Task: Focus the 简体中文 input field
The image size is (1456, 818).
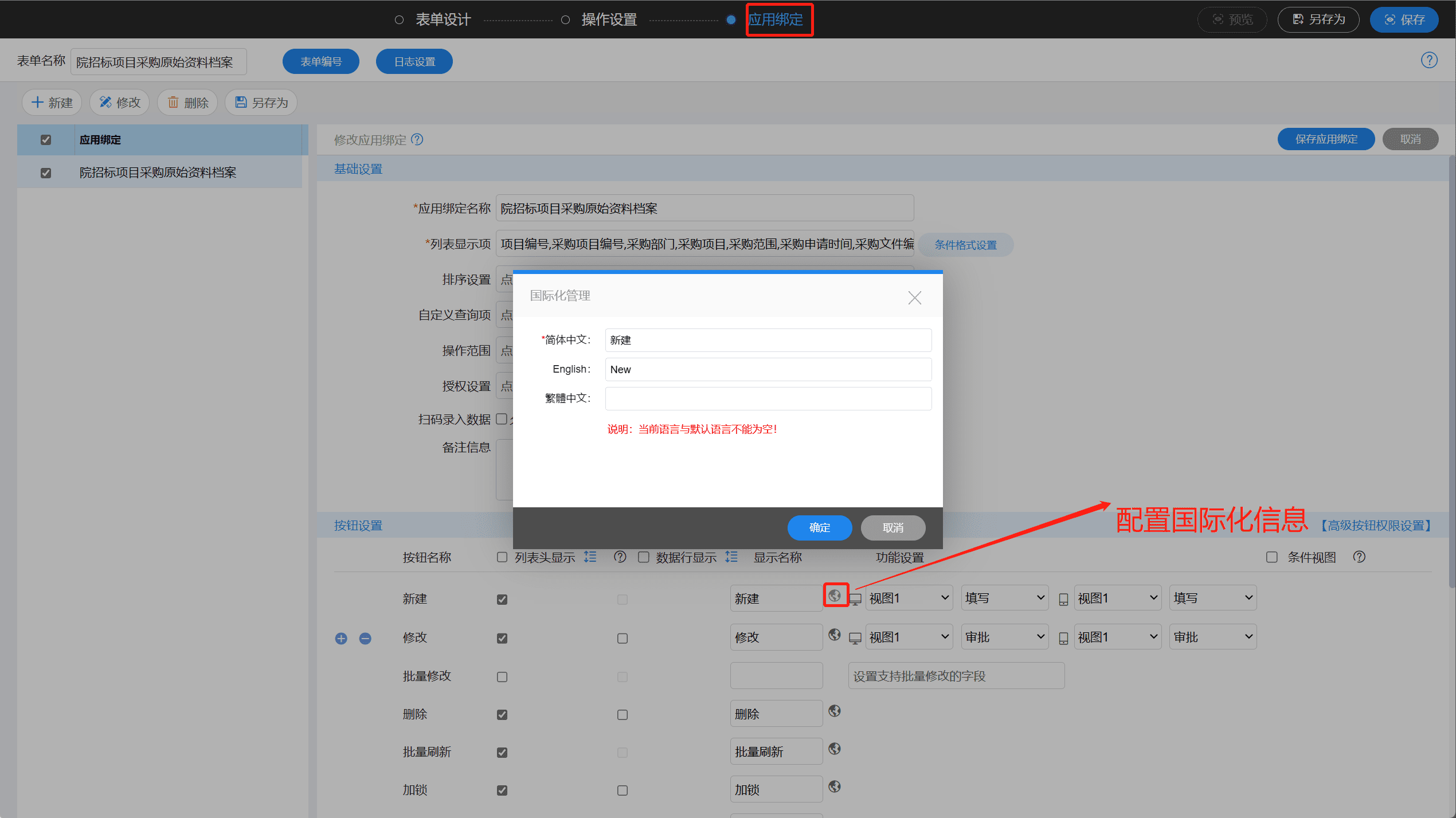Action: (x=768, y=340)
